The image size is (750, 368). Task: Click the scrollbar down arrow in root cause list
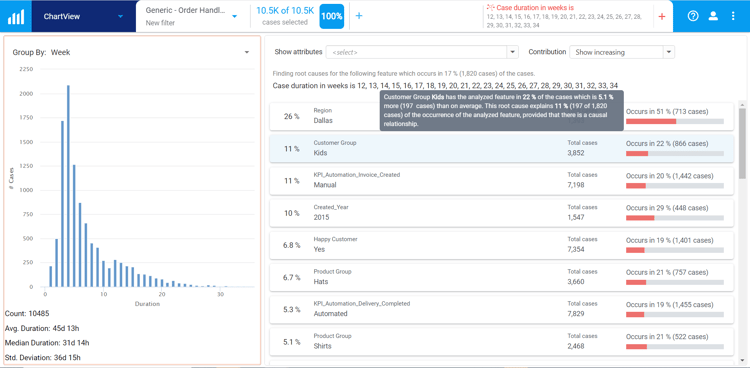coord(742,360)
